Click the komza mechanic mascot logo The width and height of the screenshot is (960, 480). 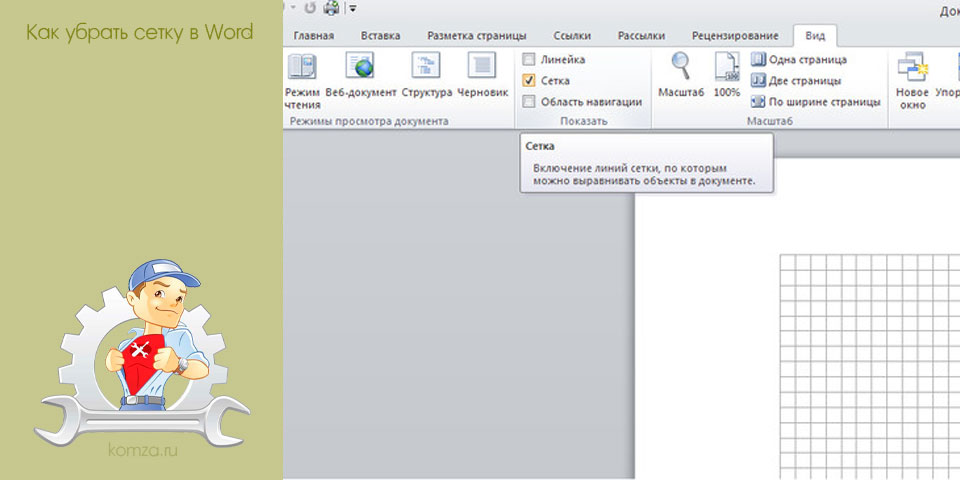[141, 351]
